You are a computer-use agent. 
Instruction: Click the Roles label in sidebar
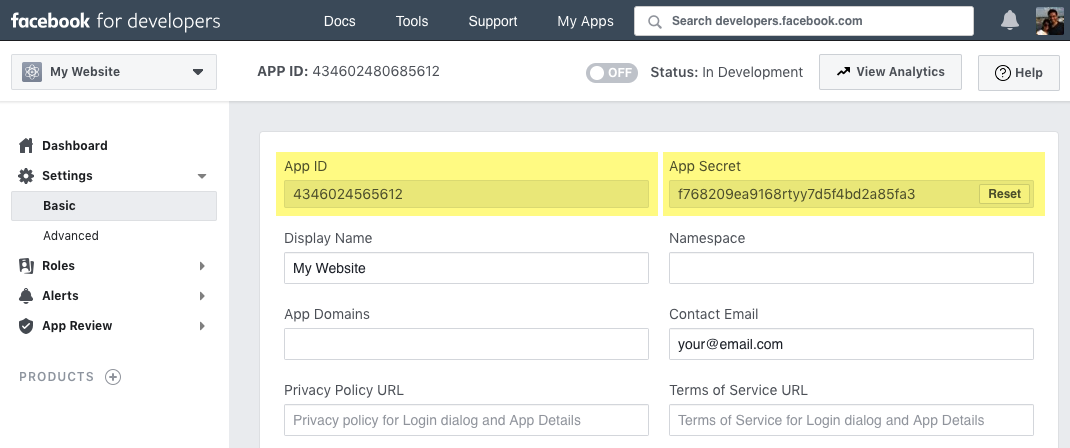coord(59,265)
